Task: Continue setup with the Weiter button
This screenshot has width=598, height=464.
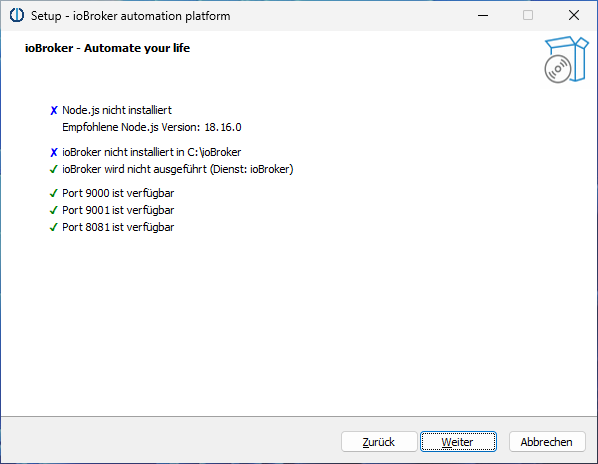Action: (x=458, y=442)
